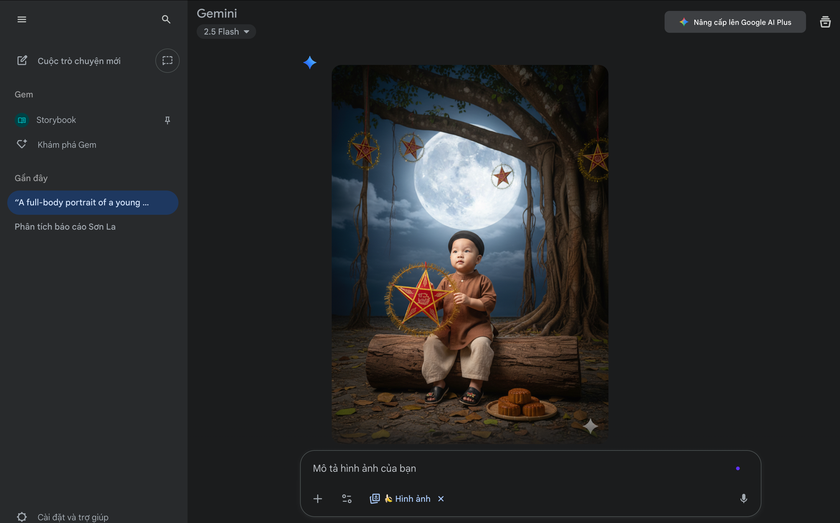Click the print icon in the top-right corner

click(x=825, y=22)
